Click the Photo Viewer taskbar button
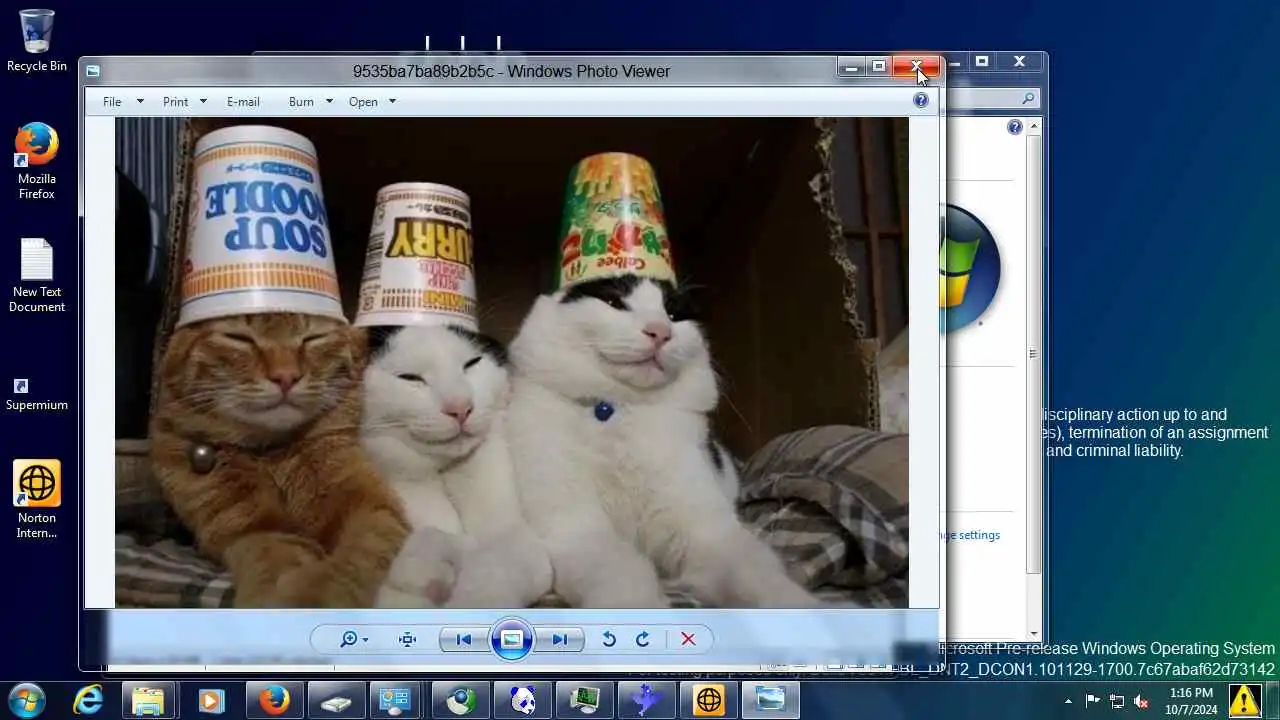 (771, 700)
